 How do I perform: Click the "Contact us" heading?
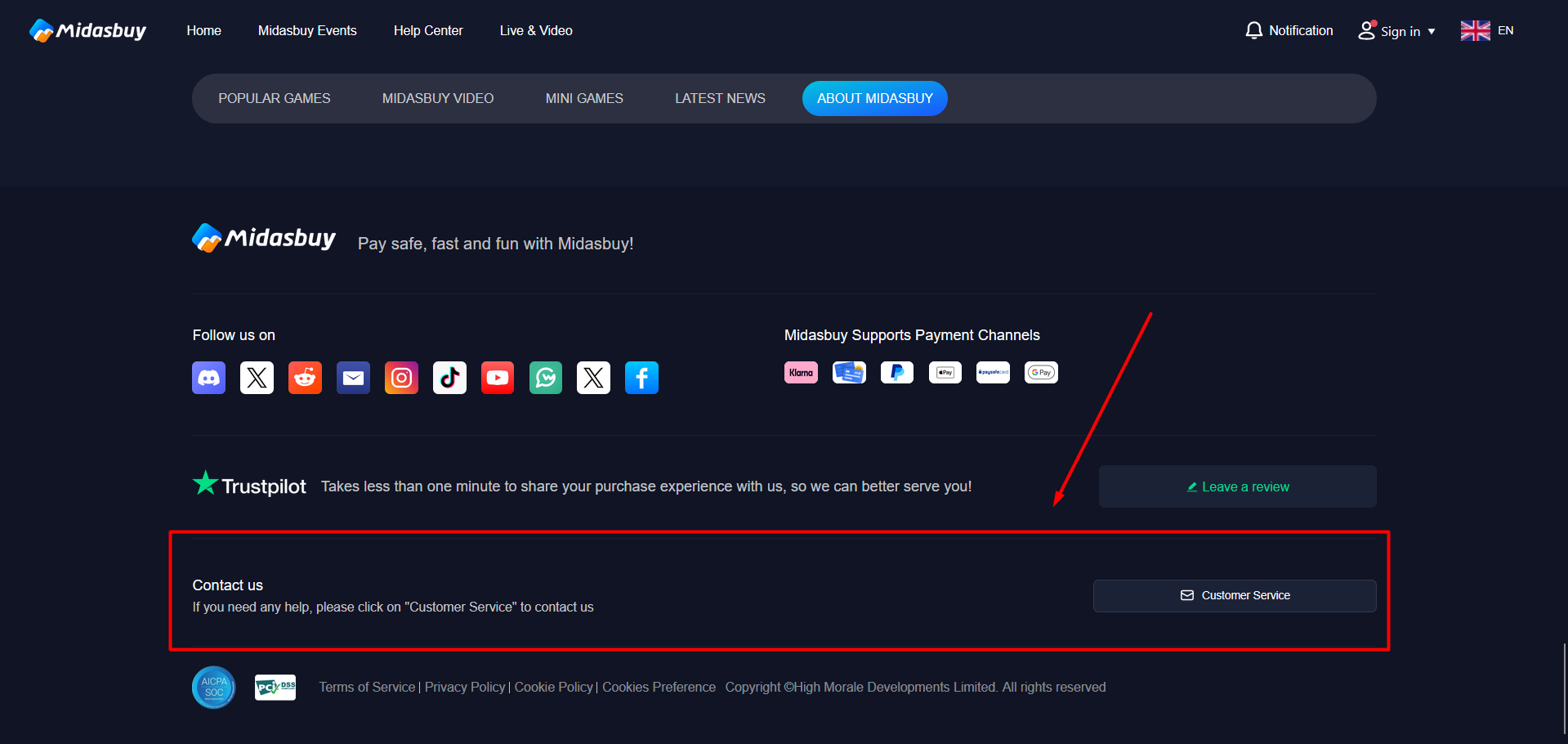pos(227,585)
